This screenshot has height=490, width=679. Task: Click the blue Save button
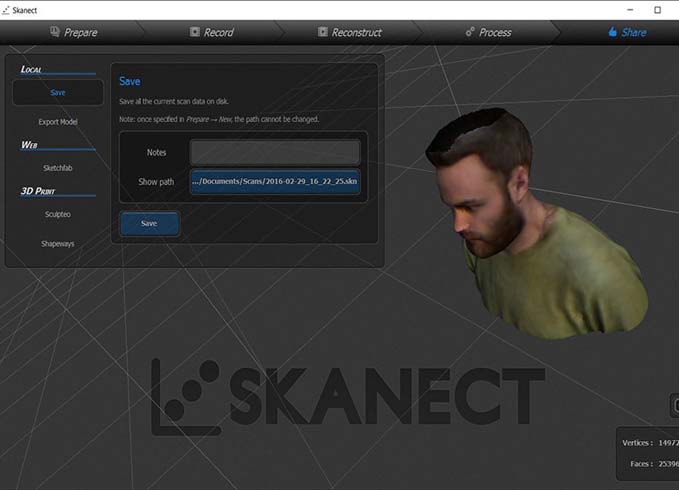[149, 223]
